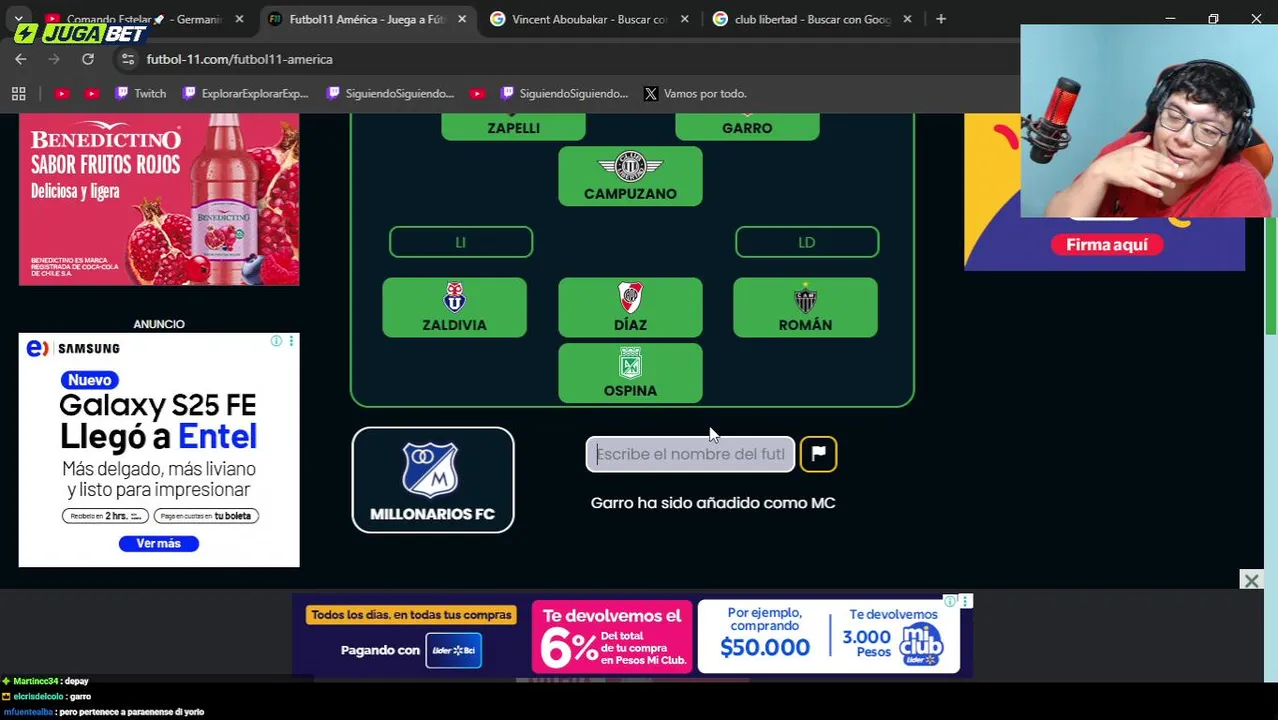Open second SiguiendoSiguiendo... Twitch bookmark

pos(564,93)
